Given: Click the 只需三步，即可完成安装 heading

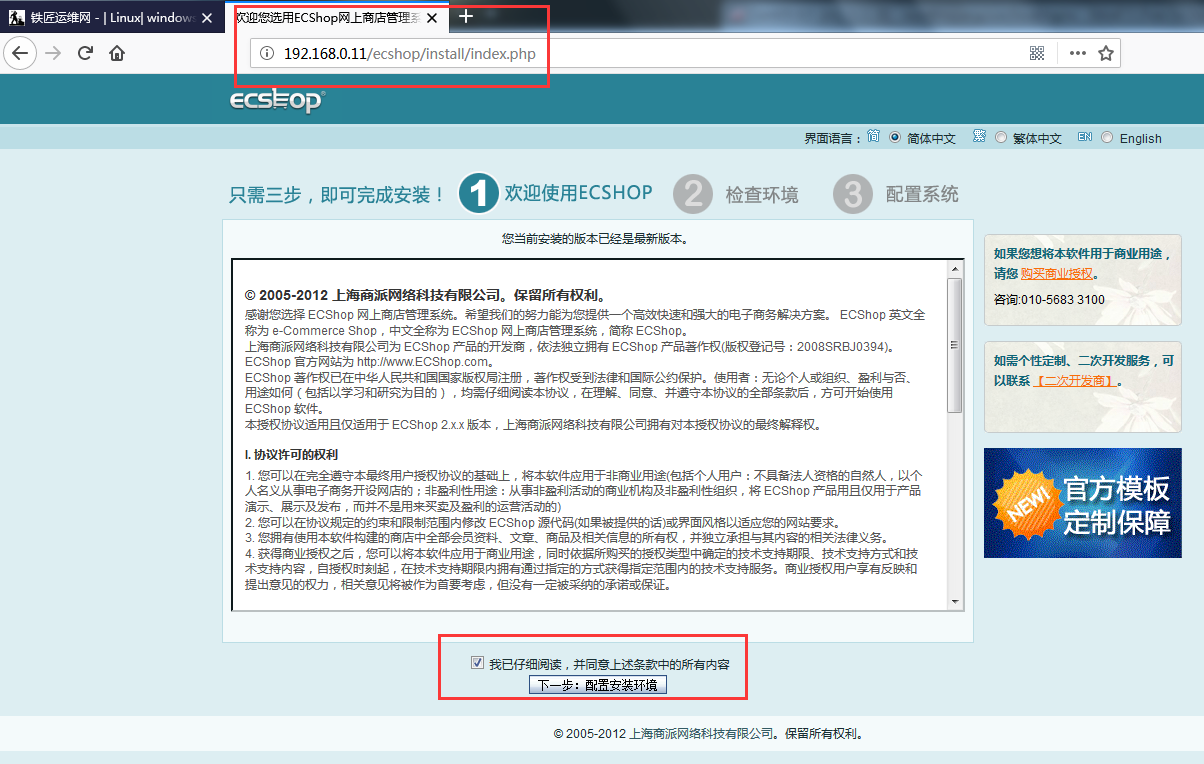Looking at the screenshot, I should tap(338, 195).
